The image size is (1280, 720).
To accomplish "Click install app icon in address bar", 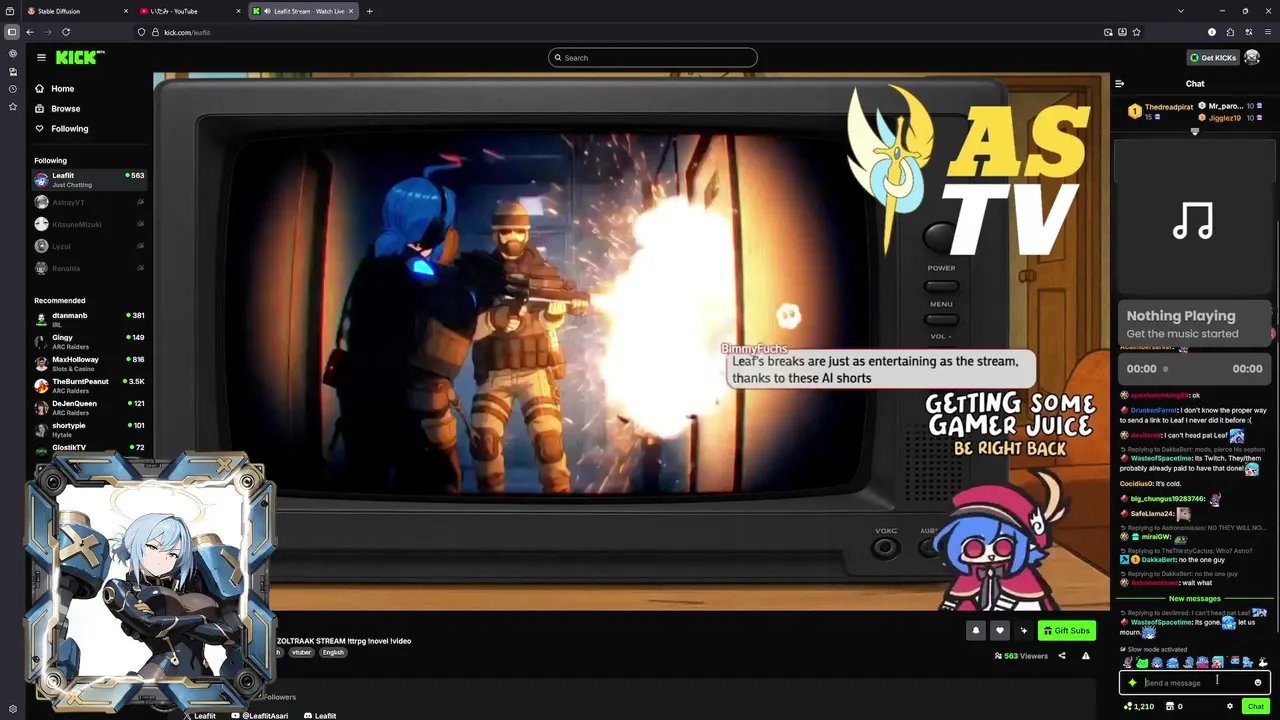I will (1122, 32).
